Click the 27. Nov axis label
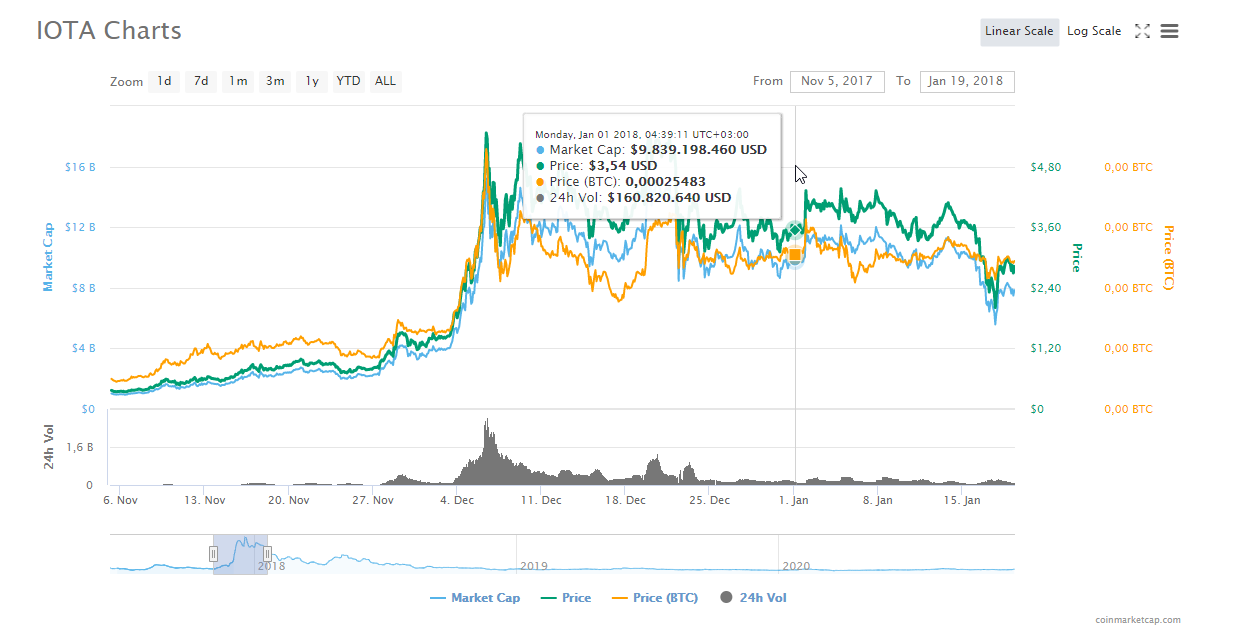Viewport: 1233px width, 636px height. click(375, 500)
